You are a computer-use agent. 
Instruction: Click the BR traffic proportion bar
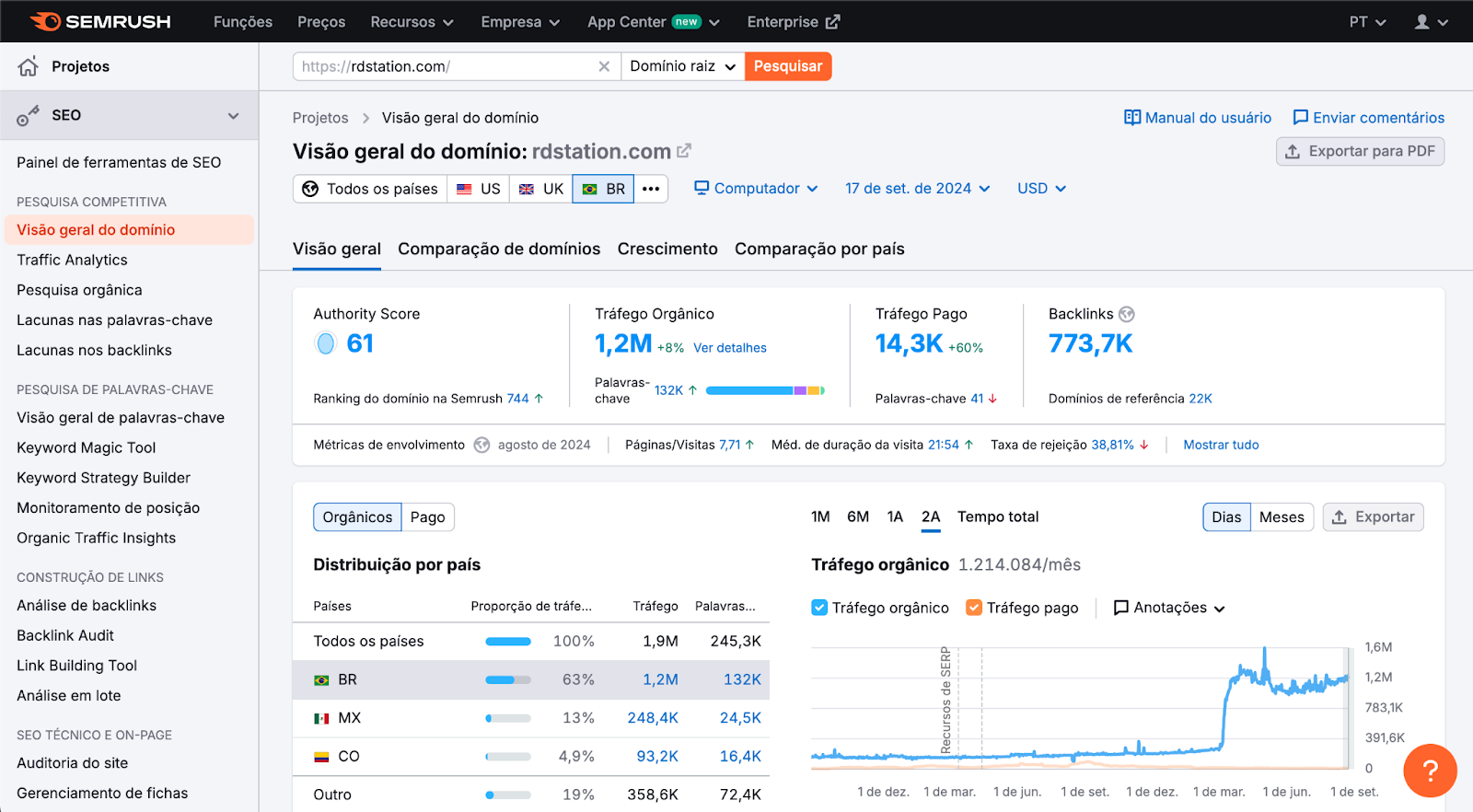[x=508, y=680]
